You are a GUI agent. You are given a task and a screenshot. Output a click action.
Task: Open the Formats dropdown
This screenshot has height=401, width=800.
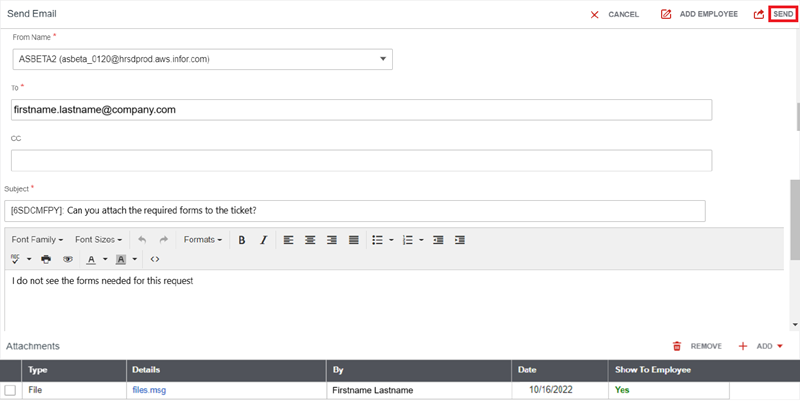203,239
